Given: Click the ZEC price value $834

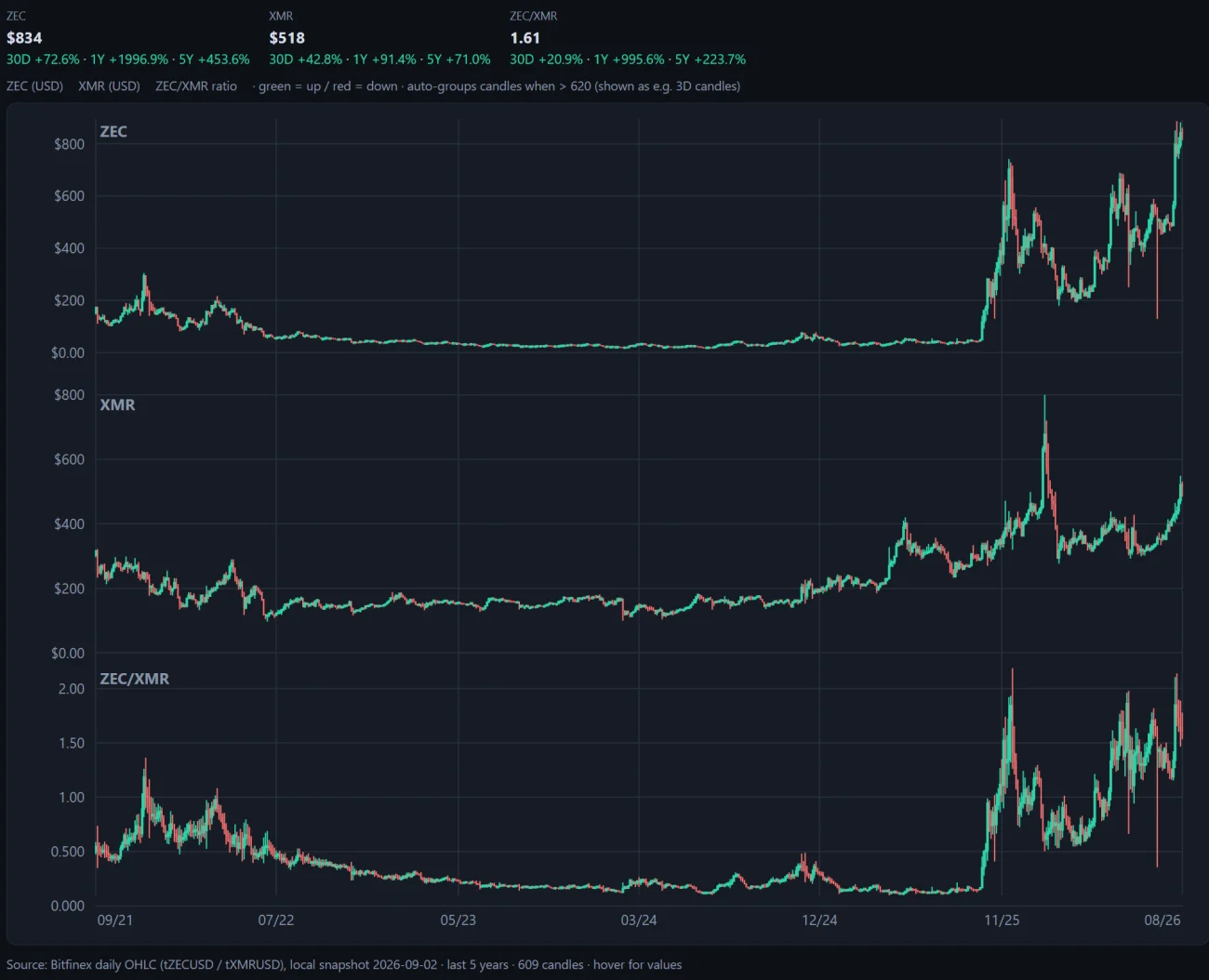Looking at the screenshot, I should tap(24, 38).
